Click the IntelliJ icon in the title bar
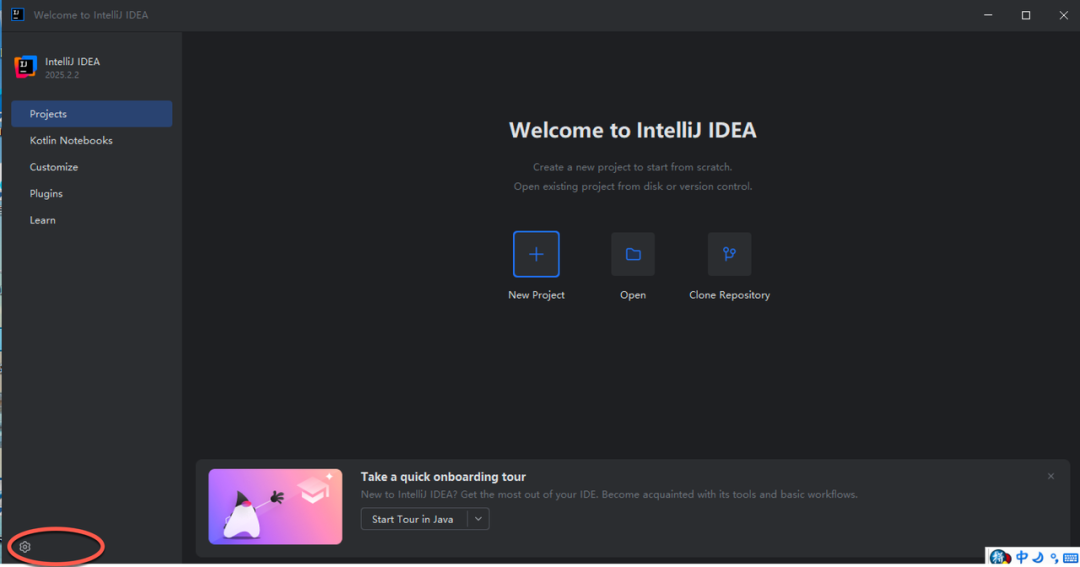This screenshot has height=567, width=1080. 17,14
